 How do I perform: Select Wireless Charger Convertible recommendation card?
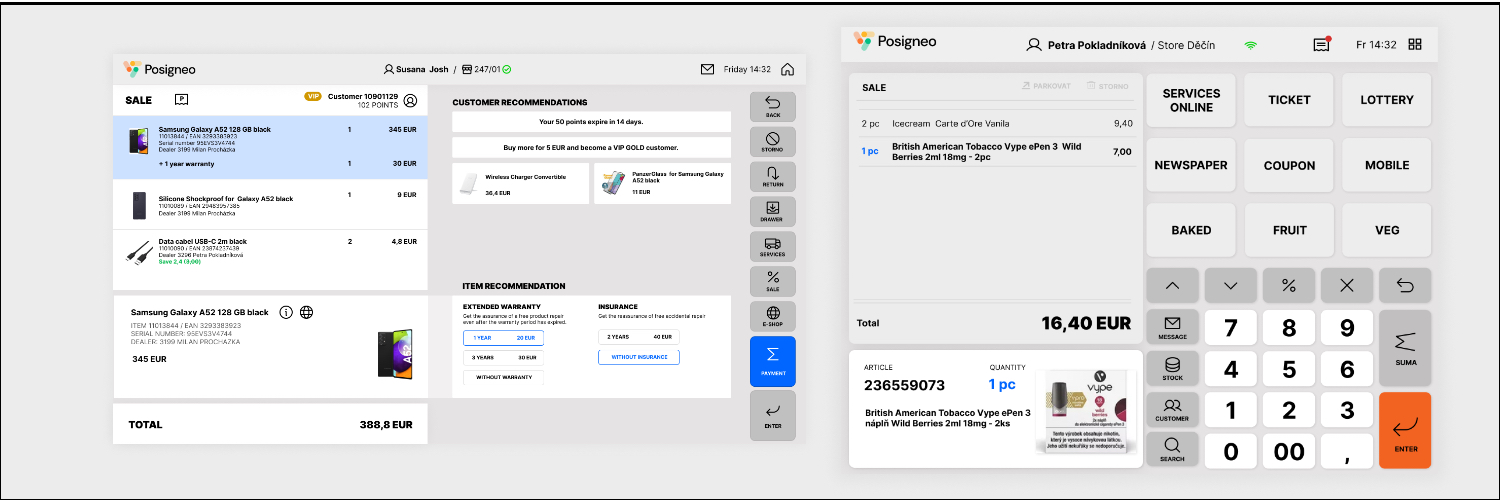point(520,184)
